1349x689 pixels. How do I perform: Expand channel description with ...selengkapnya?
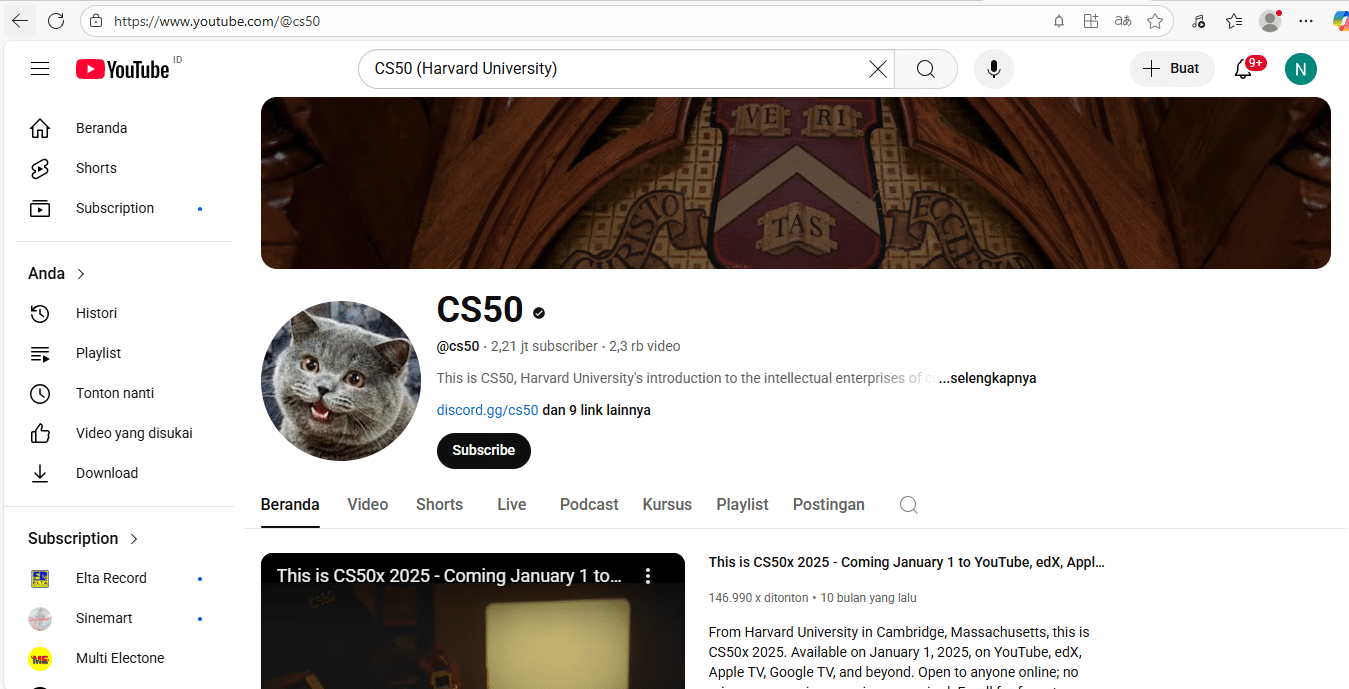[987, 379]
